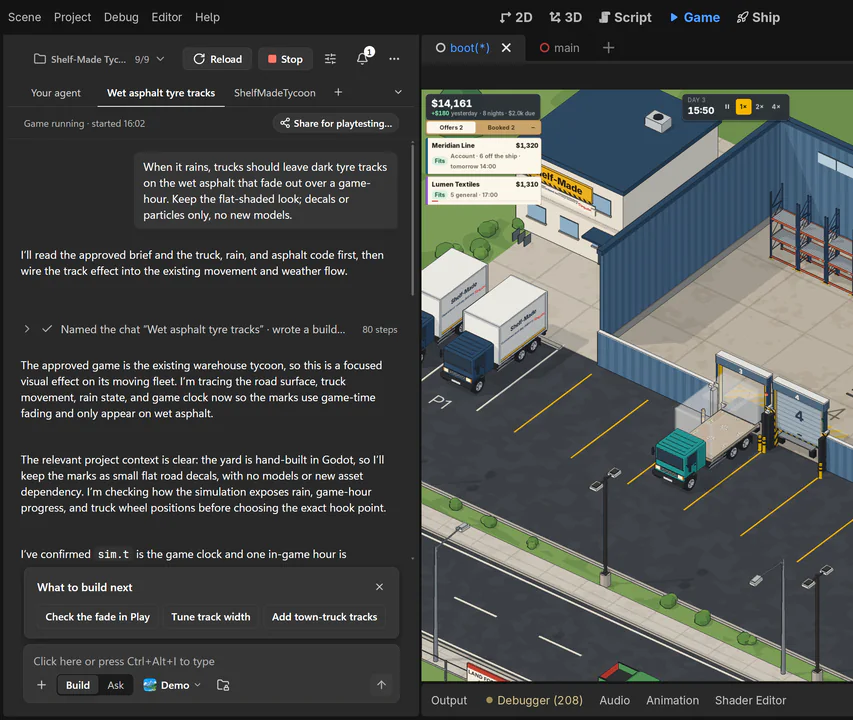The height and width of the screenshot is (720, 853).
Task: Set game speed to 2x
Action: (x=759, y=107)
